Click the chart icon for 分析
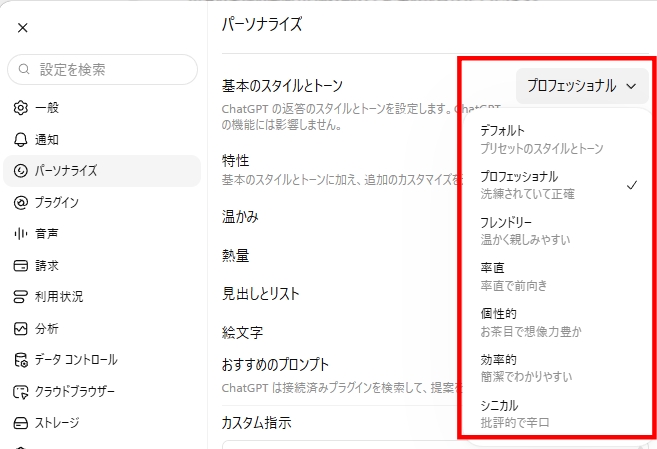This screenshot has width=657, height=449. point(21,328)
